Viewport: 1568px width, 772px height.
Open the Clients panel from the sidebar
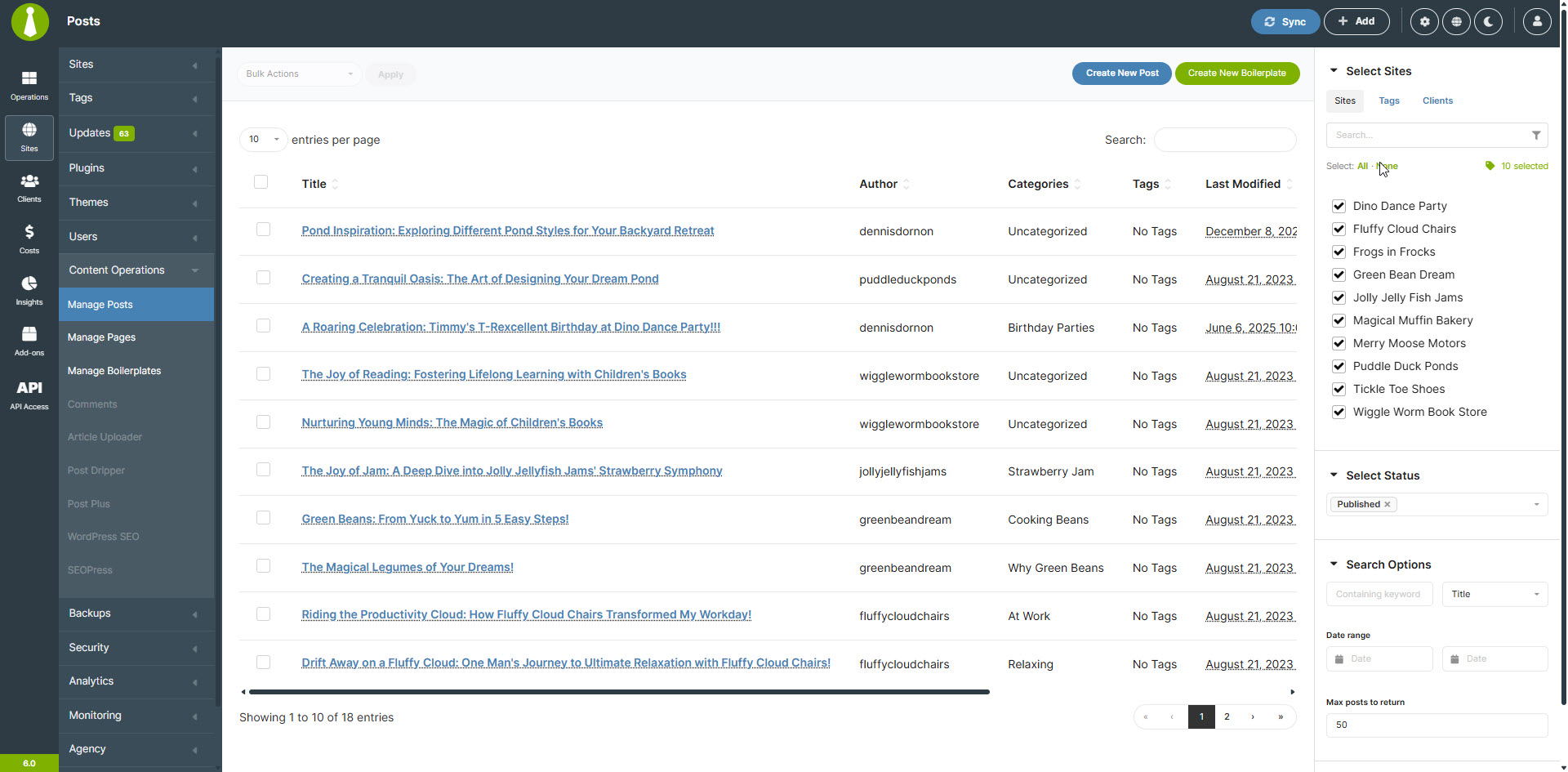[29, 188]
